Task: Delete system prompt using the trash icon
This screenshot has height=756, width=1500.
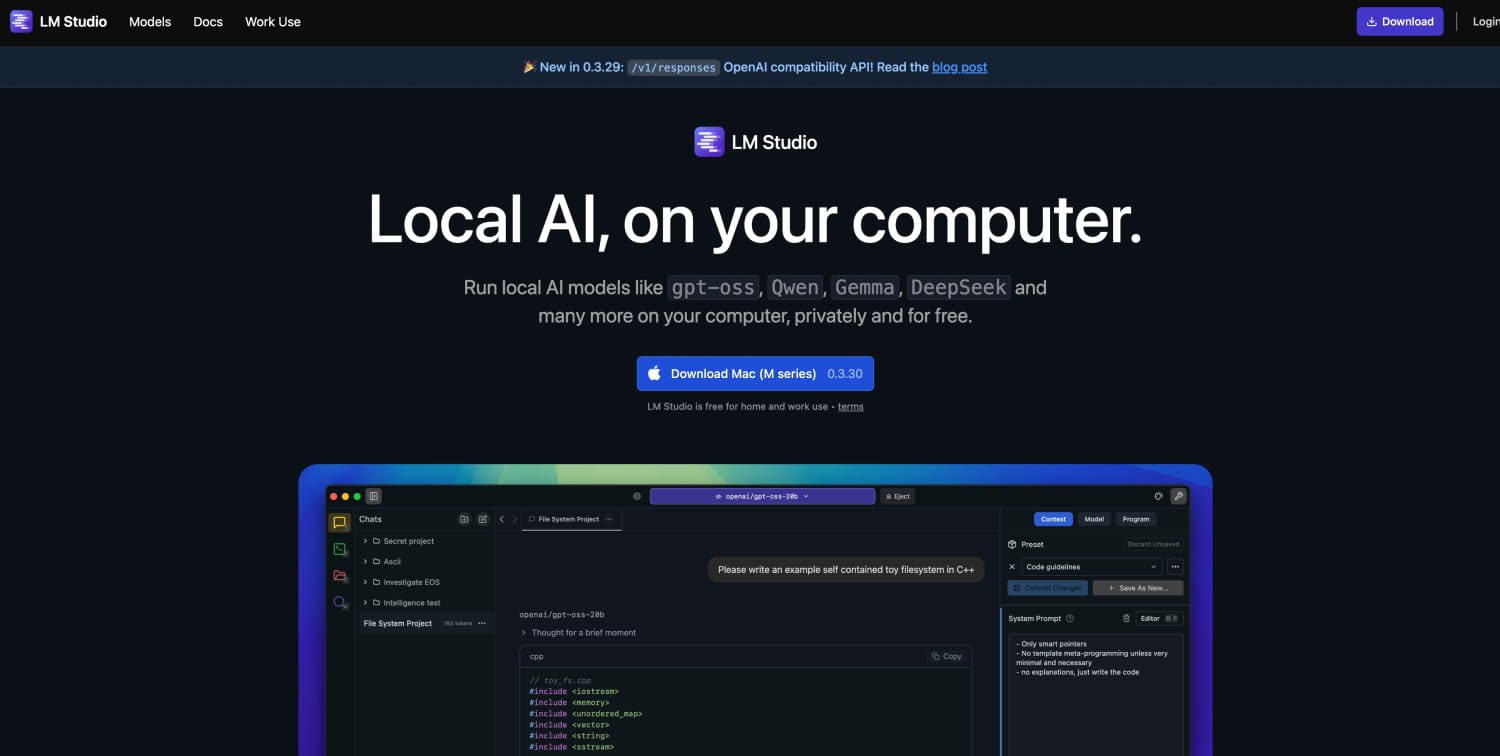Action: click(x=1126, y=618)
